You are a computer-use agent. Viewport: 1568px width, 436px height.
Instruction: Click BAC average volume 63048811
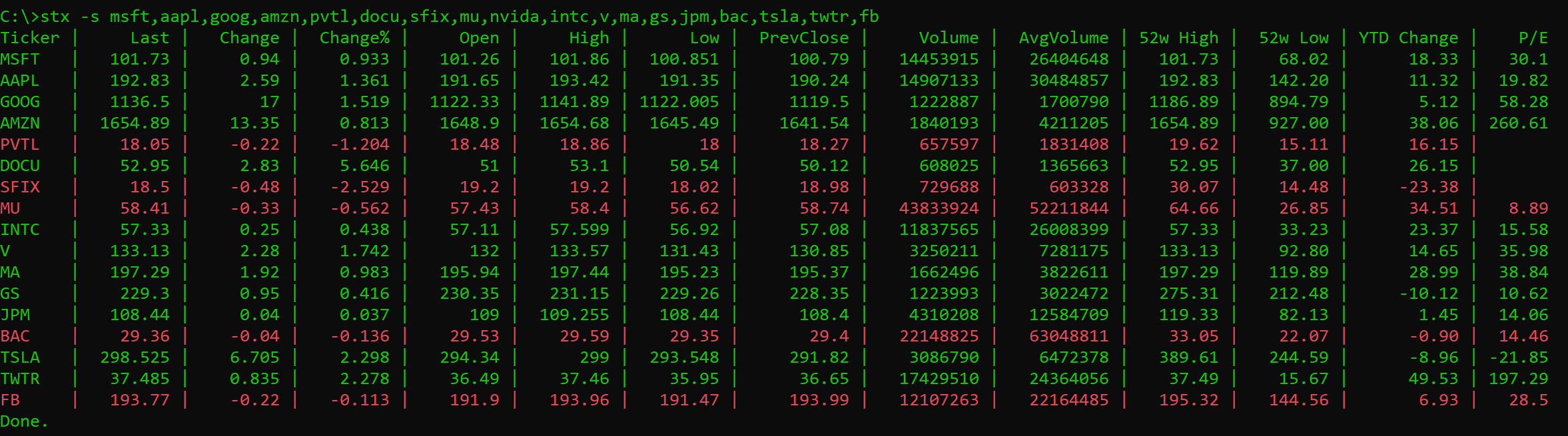1069,336
